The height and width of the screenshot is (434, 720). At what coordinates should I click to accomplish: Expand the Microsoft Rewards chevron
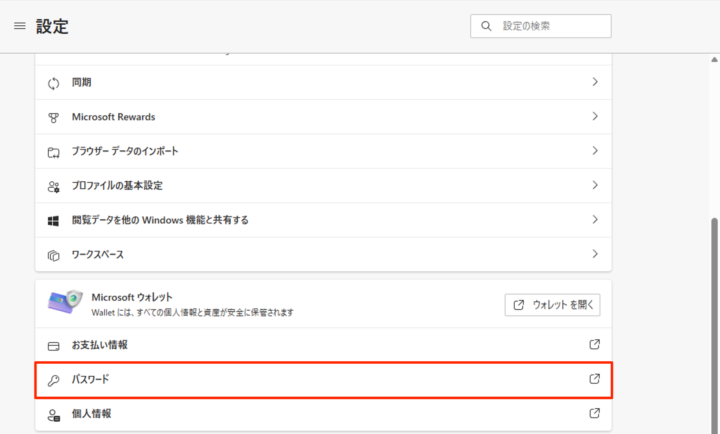[595, 116]
